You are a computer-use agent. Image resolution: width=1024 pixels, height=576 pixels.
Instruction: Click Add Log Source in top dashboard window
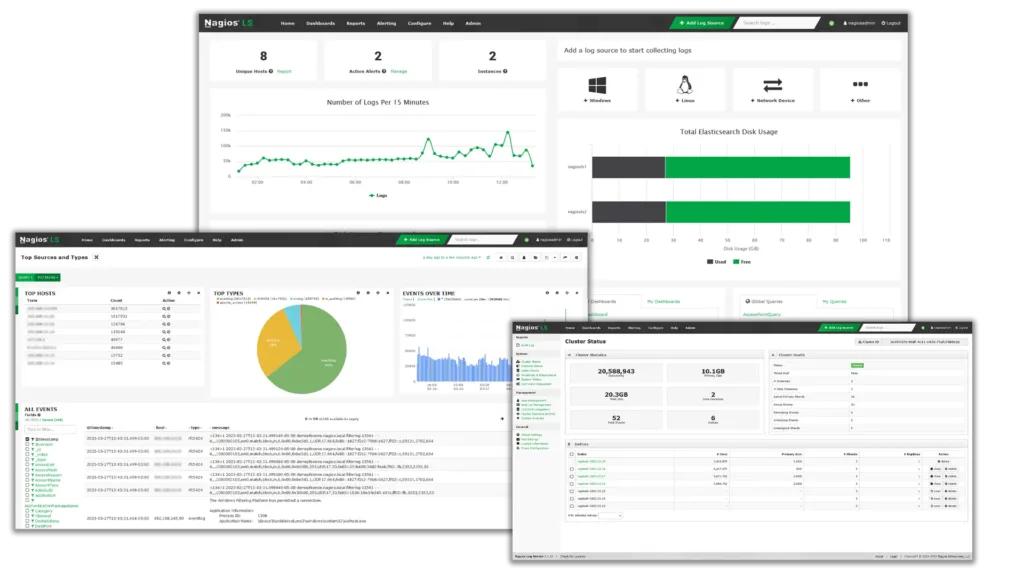701,23
